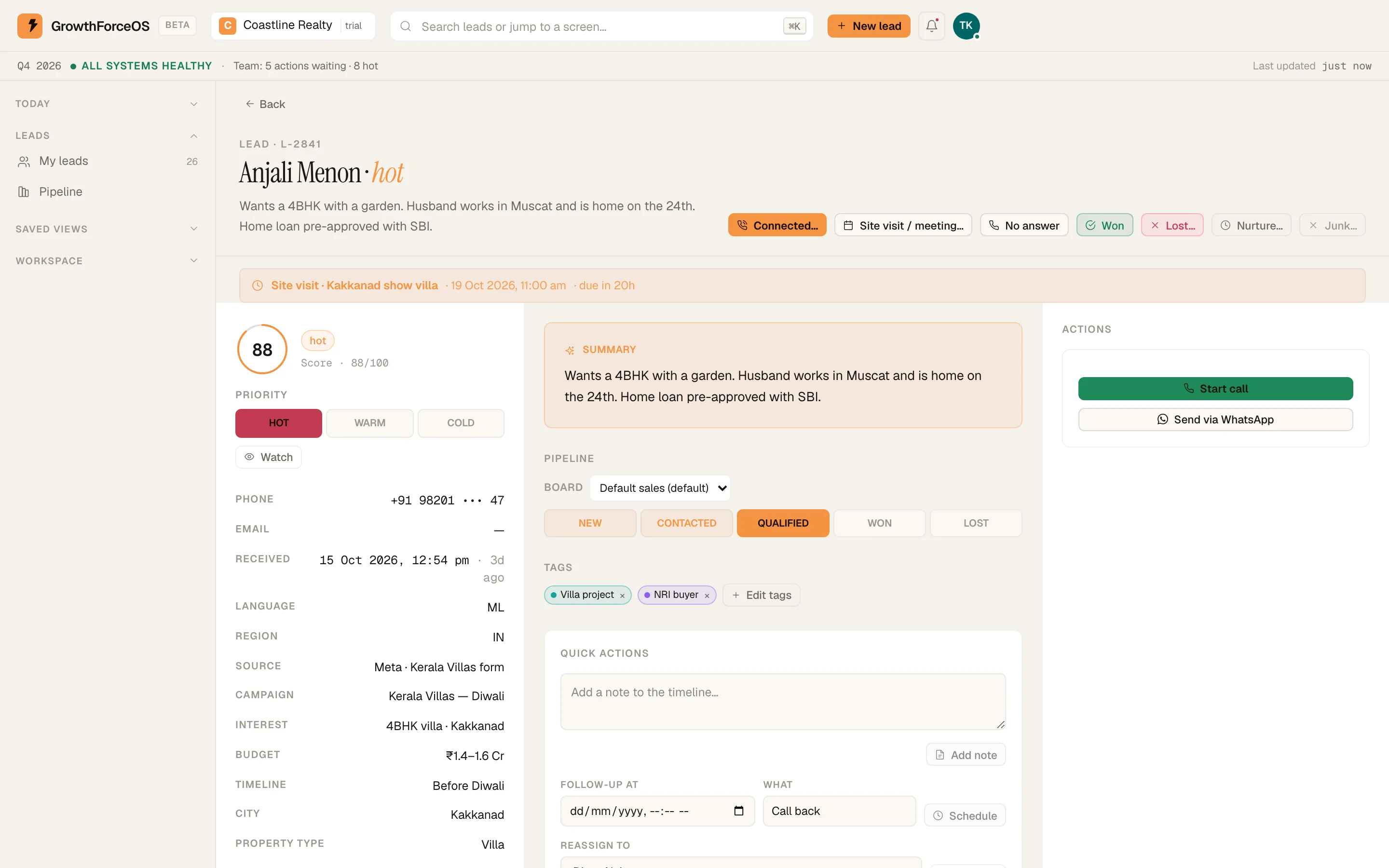Open the Board dropdown Default sales
Image resolution: width=1389 pixels, height=868 pixels.
660,488
